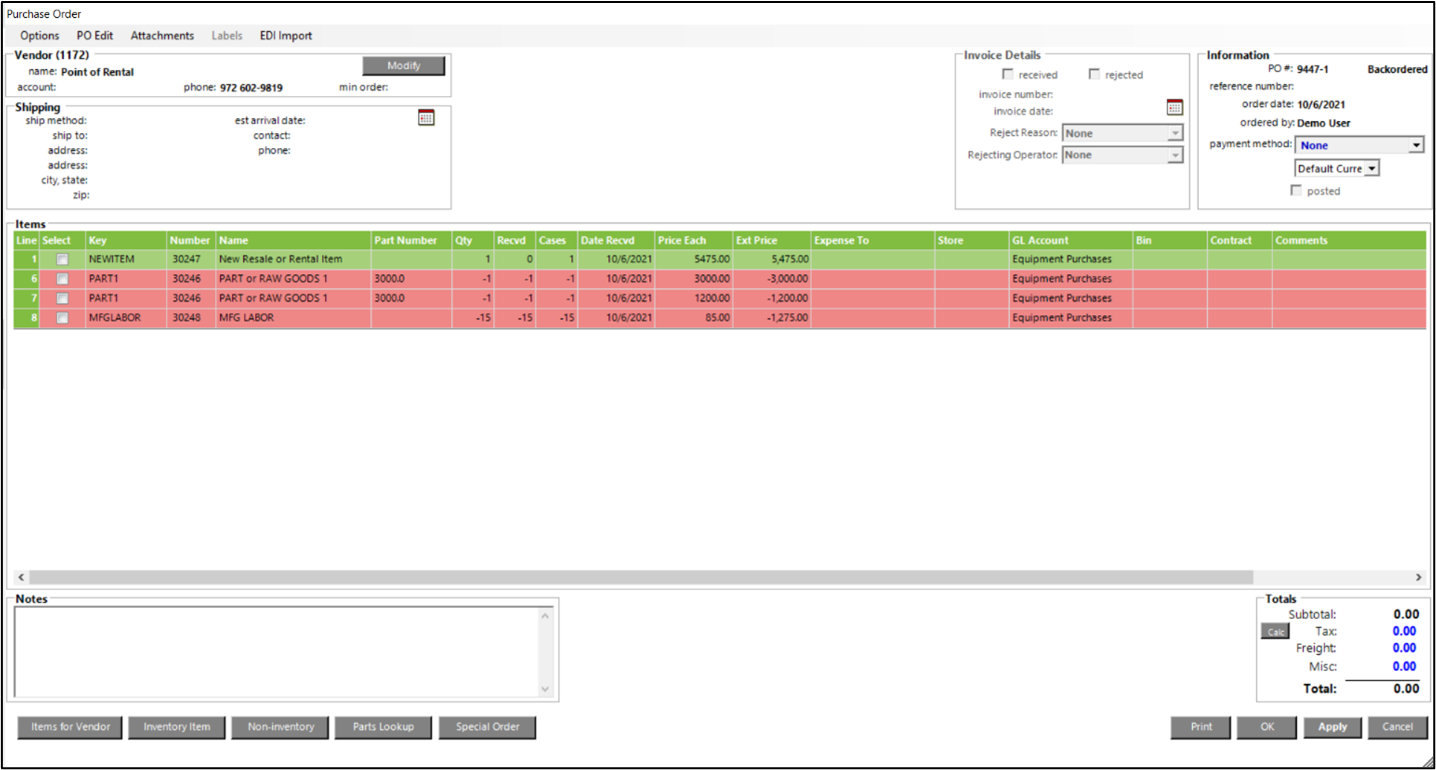Check the invoice rejected checkbox
Viewport: 1436px width, 770px height.
1094,75
